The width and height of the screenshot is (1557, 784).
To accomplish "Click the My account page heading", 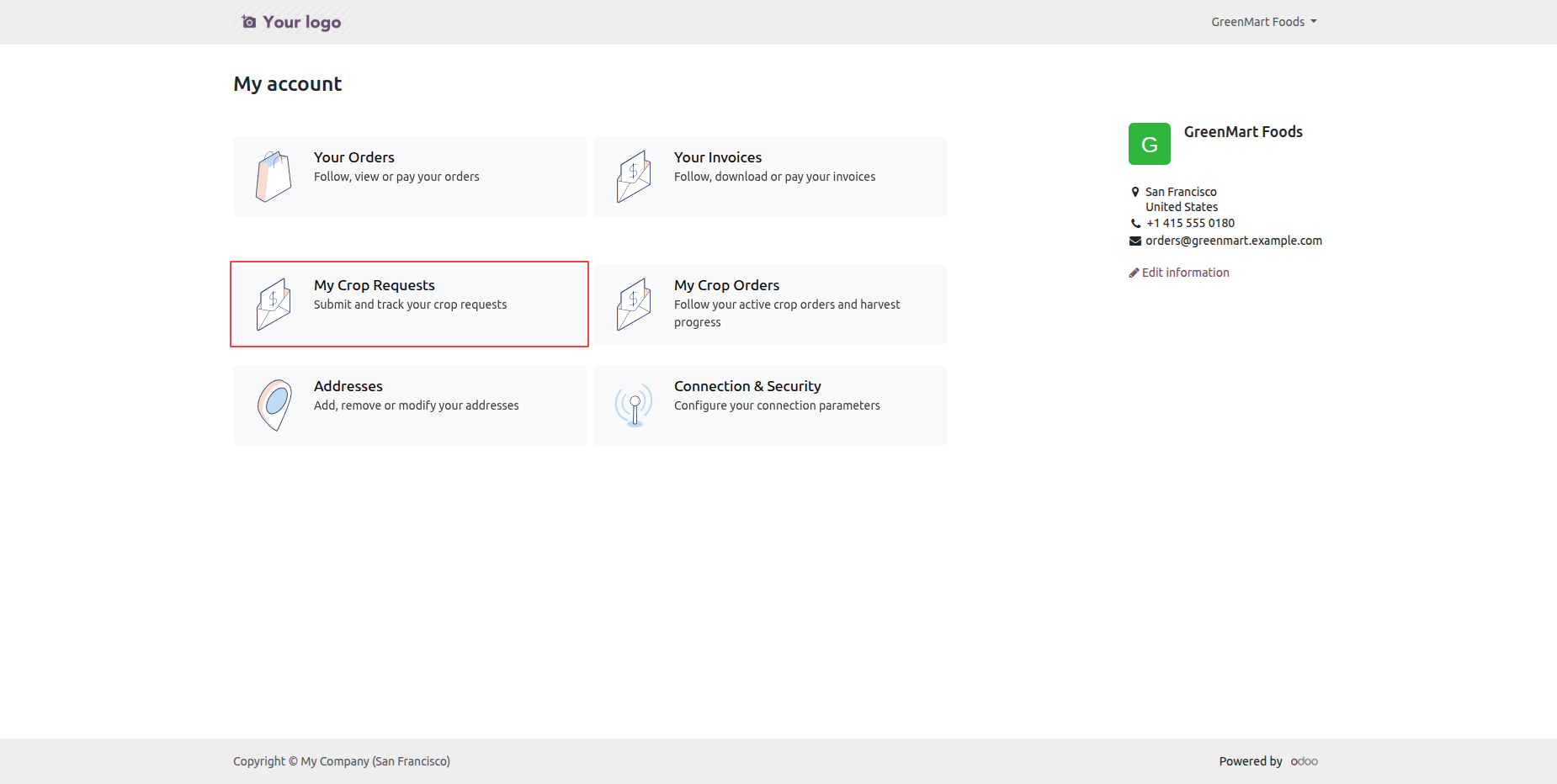I will pos(288,84).
